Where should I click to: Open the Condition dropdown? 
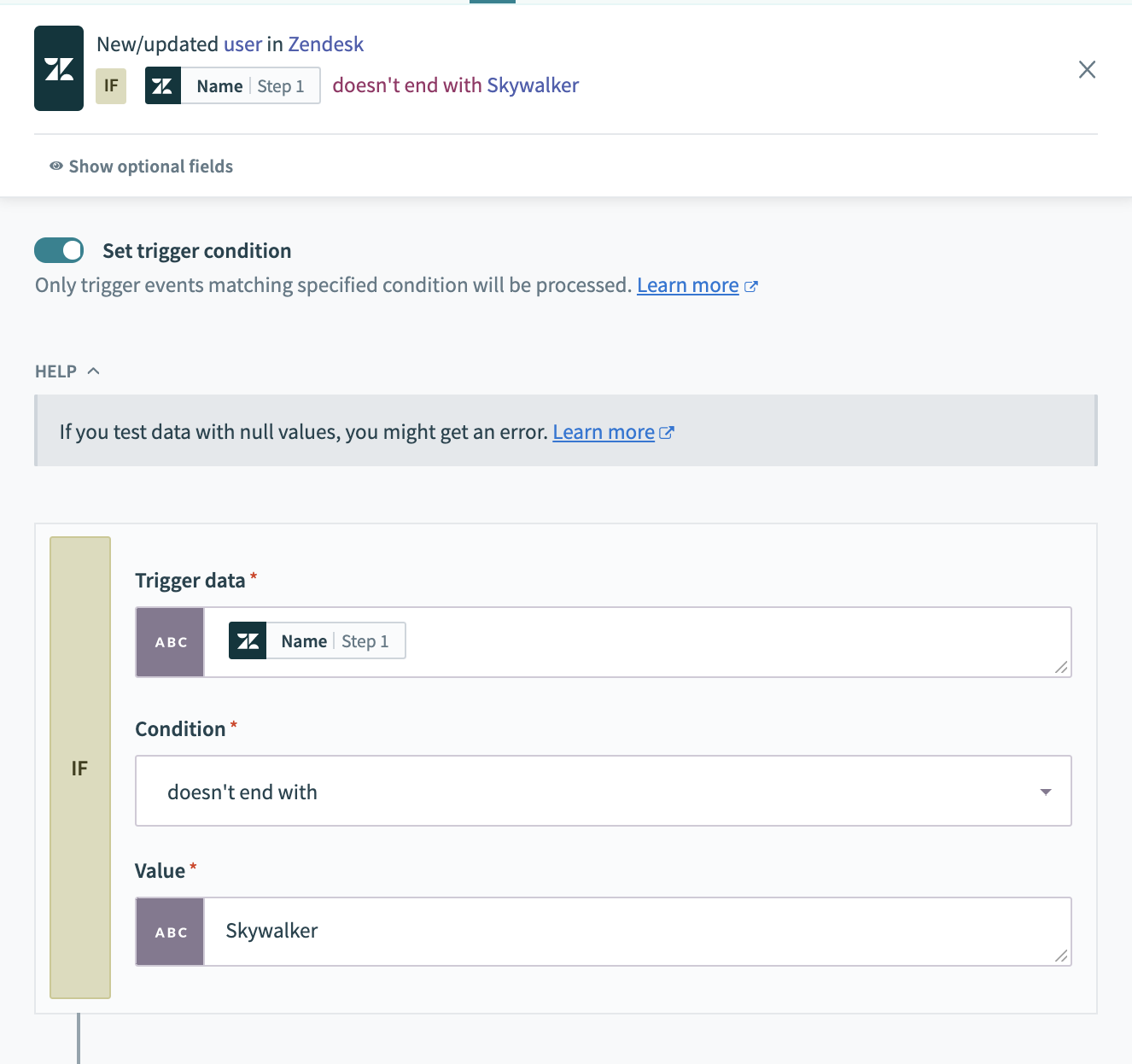[x=598, y=792]
